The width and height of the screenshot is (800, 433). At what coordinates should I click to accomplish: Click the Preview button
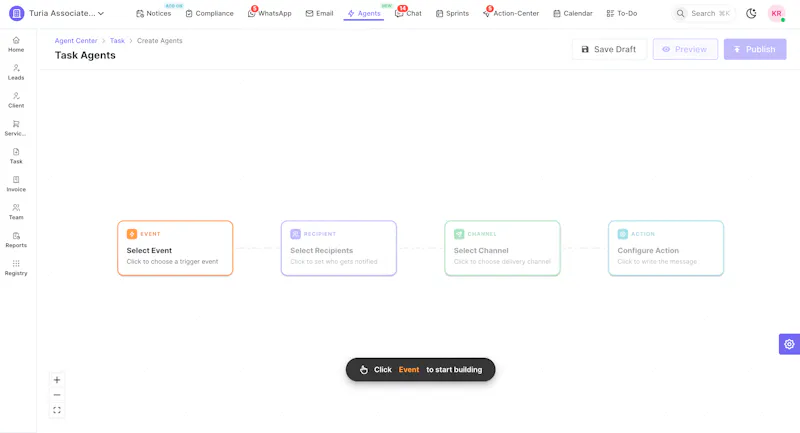pyautogui.click(x=685, y=49)
